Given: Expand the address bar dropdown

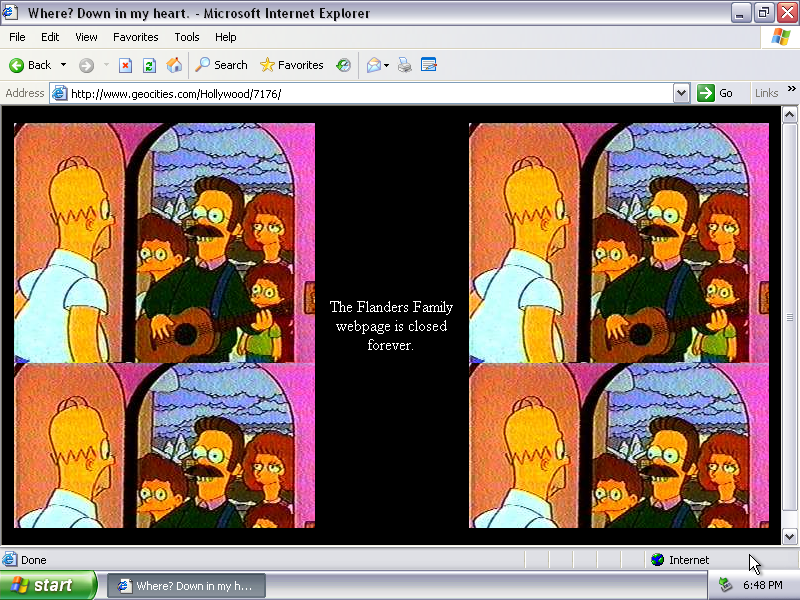Looking at the screenshot, I should (x=681, y=93).
